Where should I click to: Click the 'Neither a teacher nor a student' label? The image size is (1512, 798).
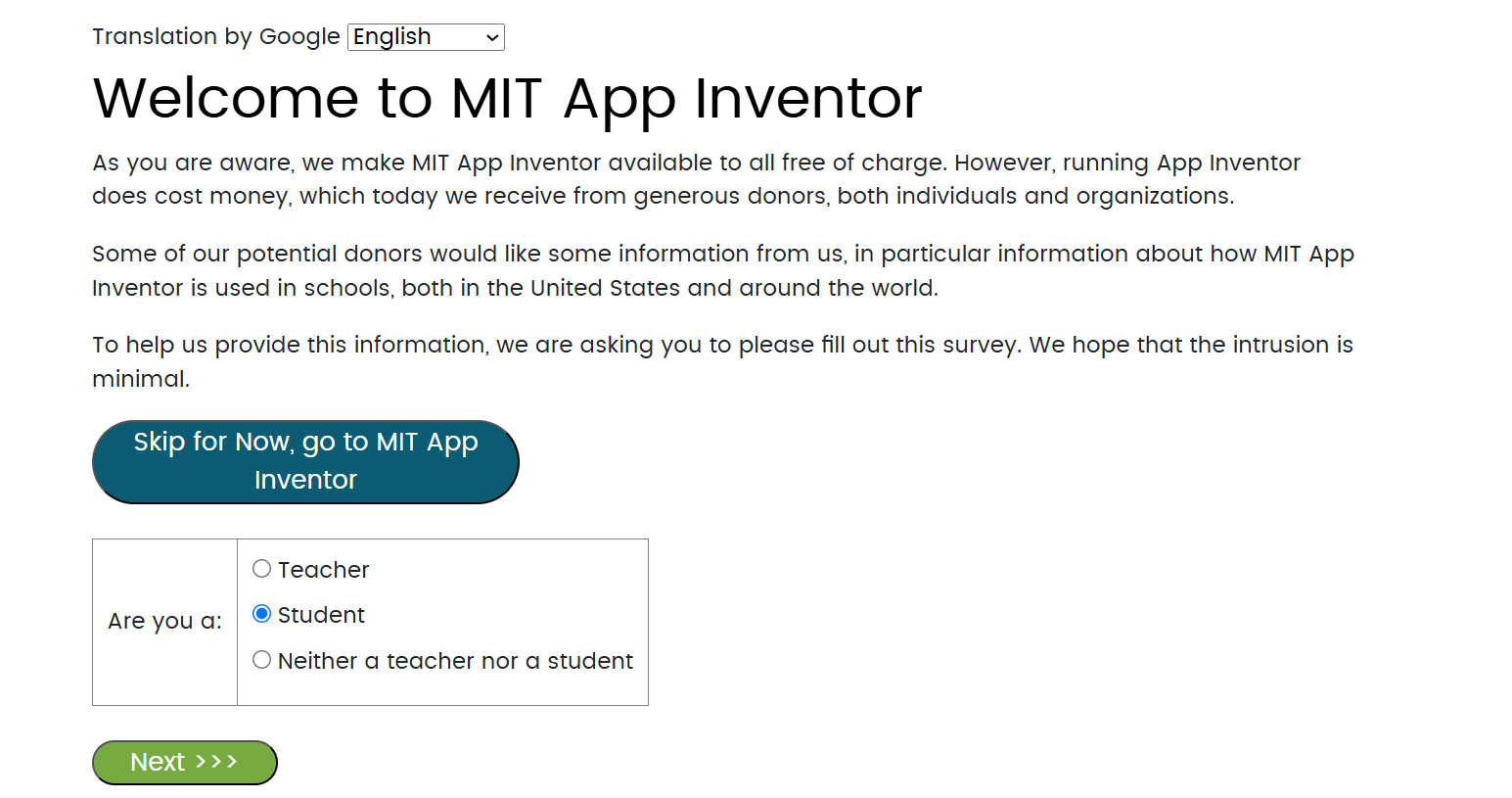455,661
